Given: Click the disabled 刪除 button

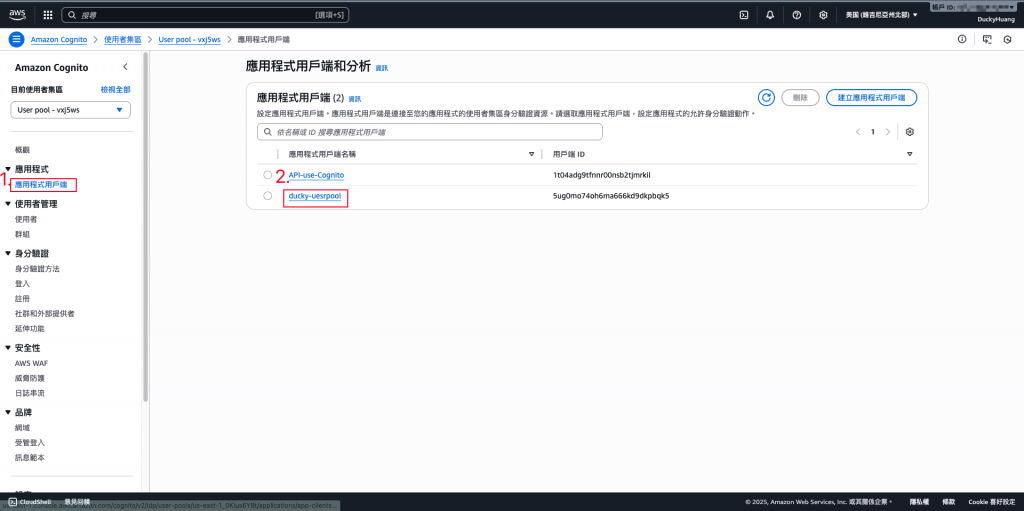Looking at the screenshot, I should coord(800,97).
